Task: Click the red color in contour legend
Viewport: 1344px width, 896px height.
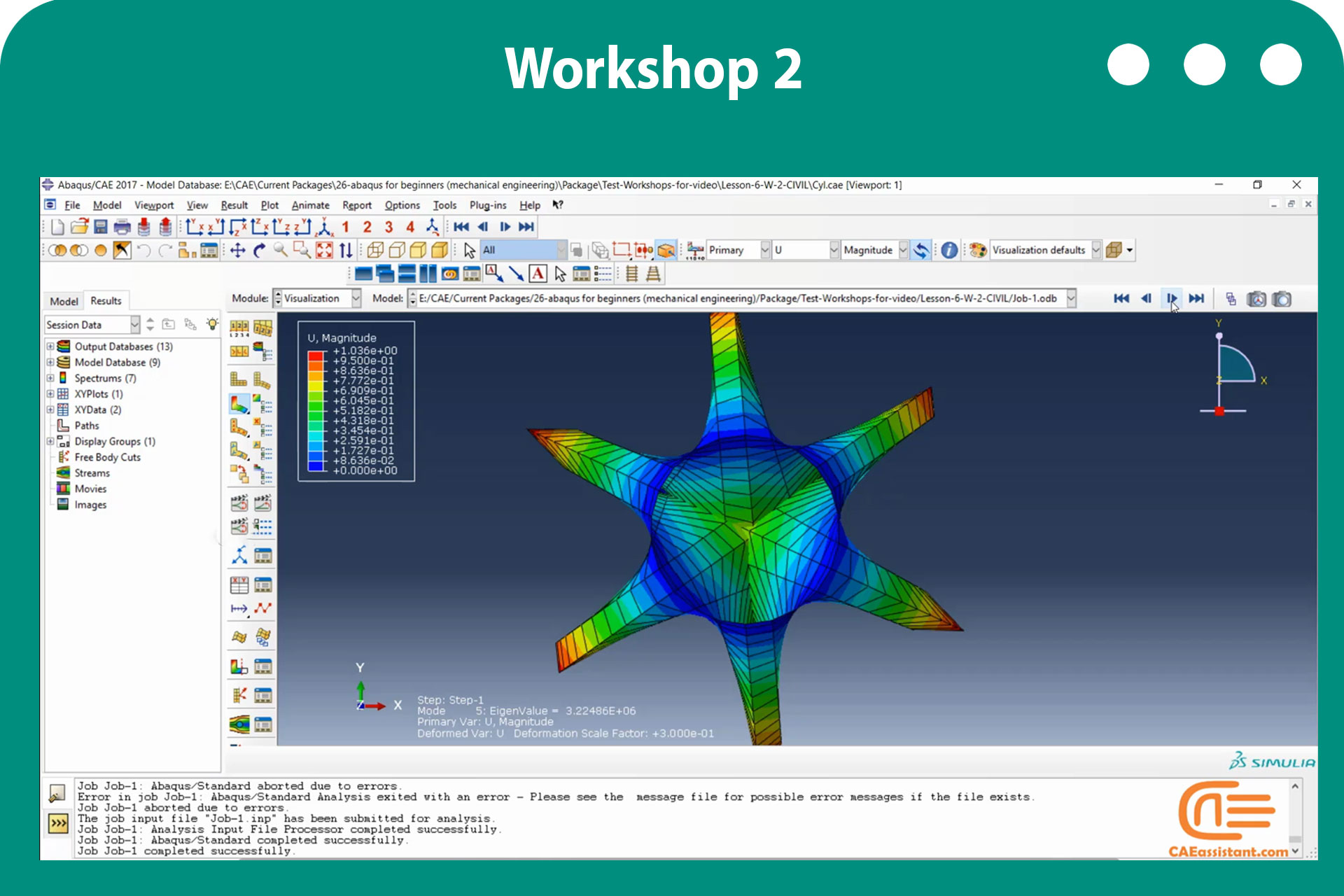Action: click(x=315, y=356)
